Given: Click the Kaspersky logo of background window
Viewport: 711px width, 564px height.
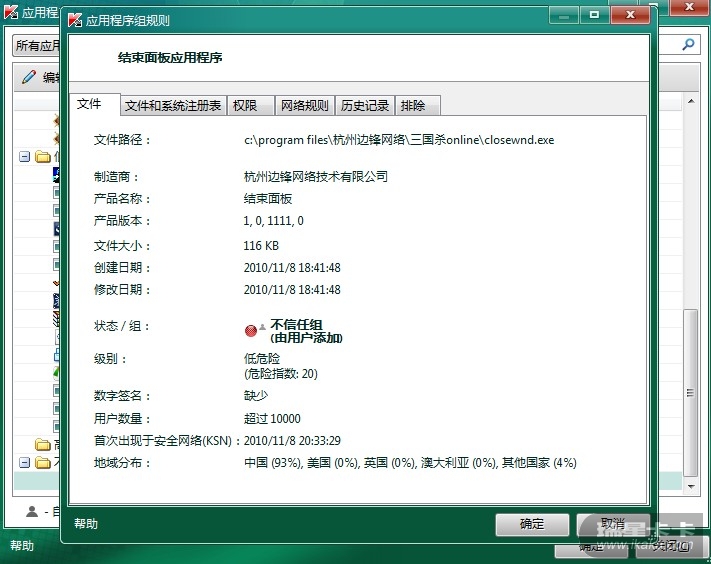Looking at the screenshot, I should click(11, 12).
